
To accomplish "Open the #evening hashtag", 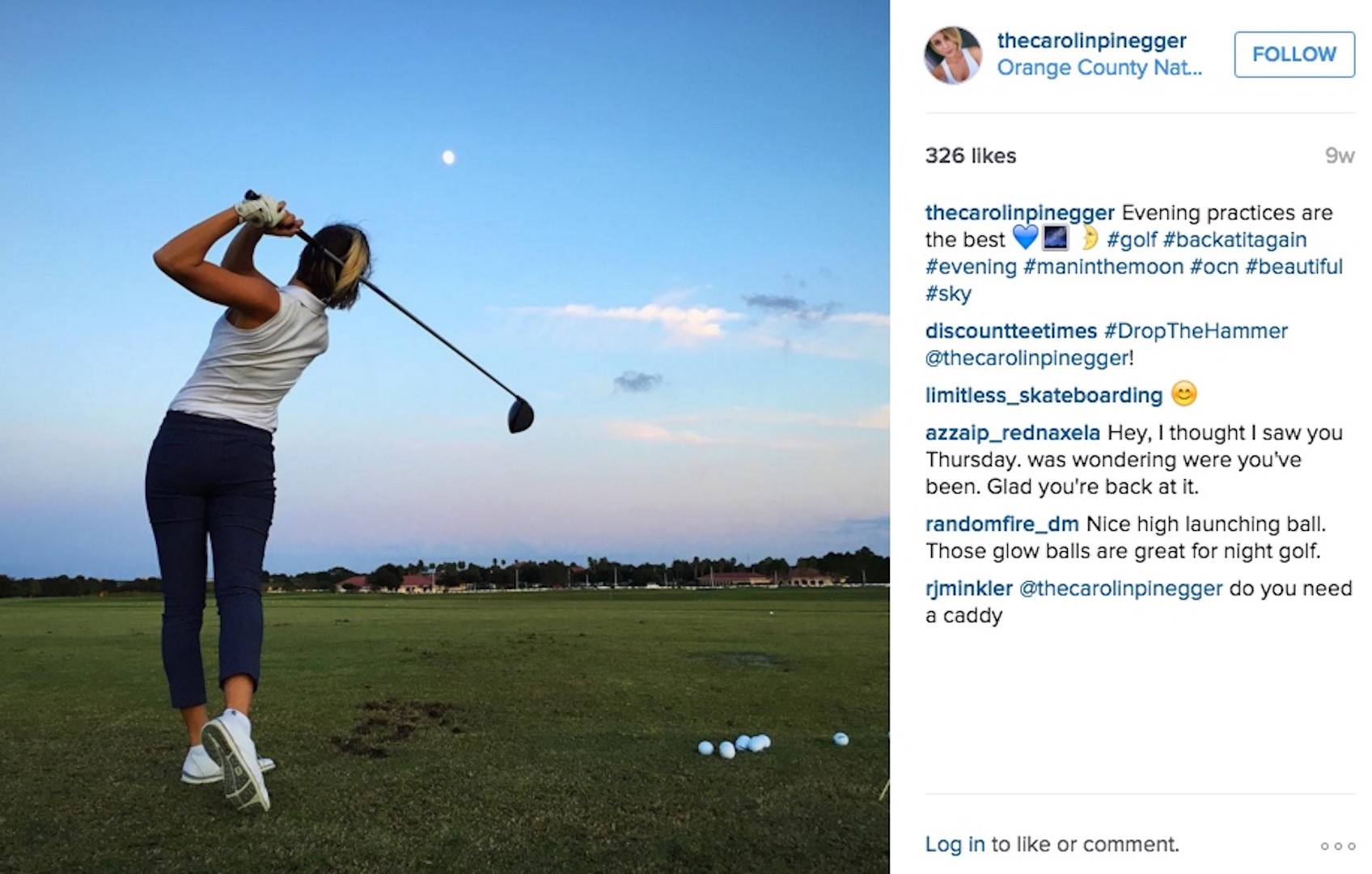I will tap(971, 267).
